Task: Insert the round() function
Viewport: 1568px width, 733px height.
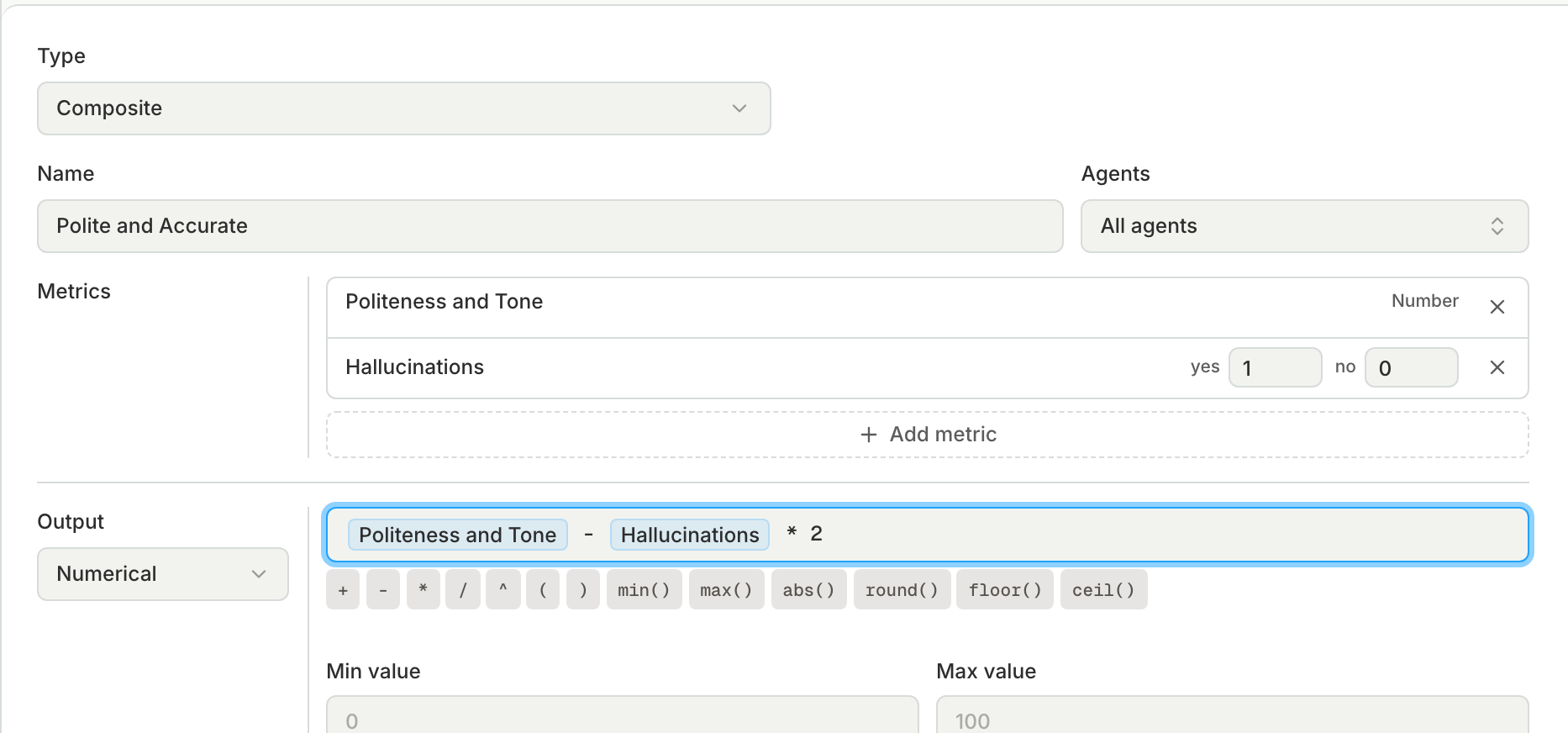Action: (x=902, y=589)
